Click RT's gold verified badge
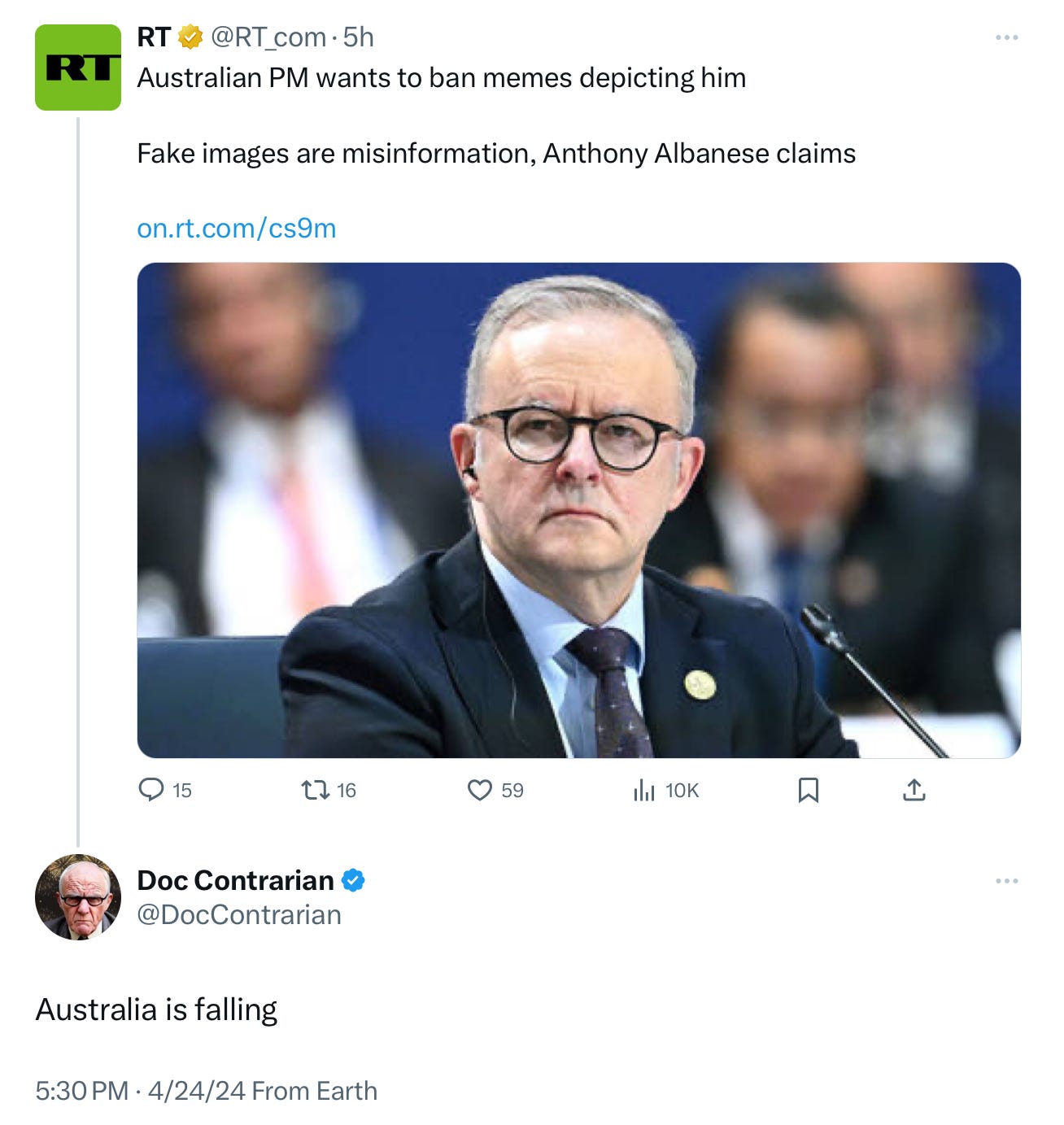 point(190,37)
